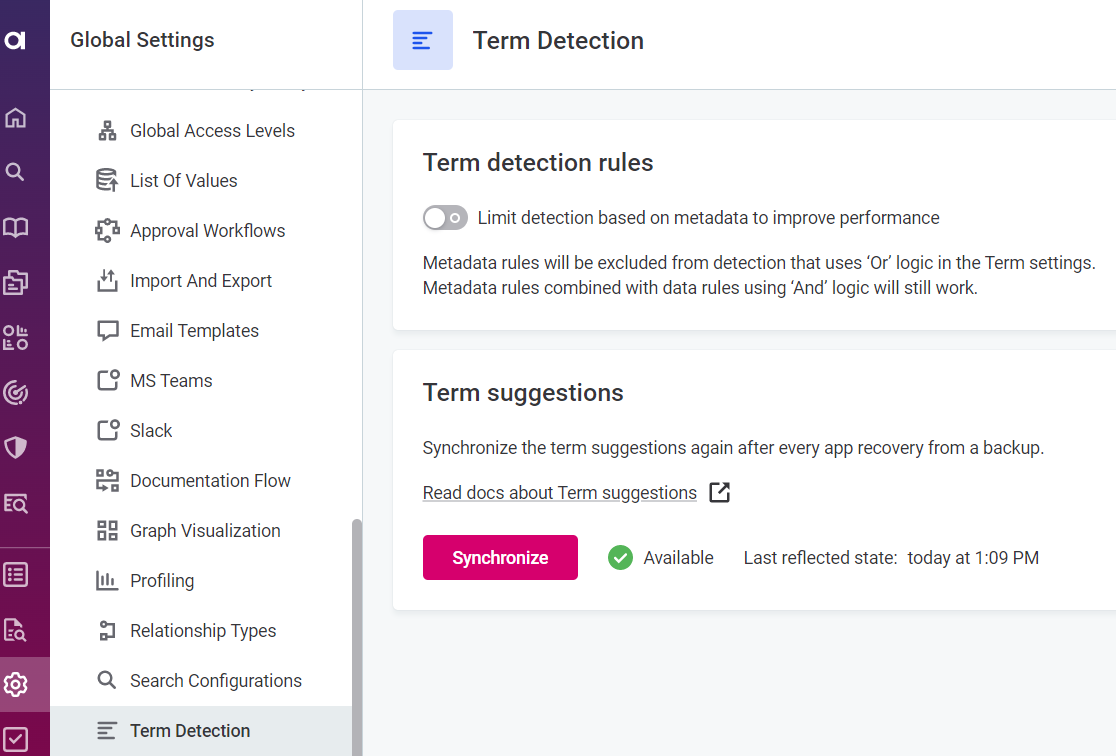1116x756 pixels.
Task: Click the target icon in left rail
Action: [15, 392]
